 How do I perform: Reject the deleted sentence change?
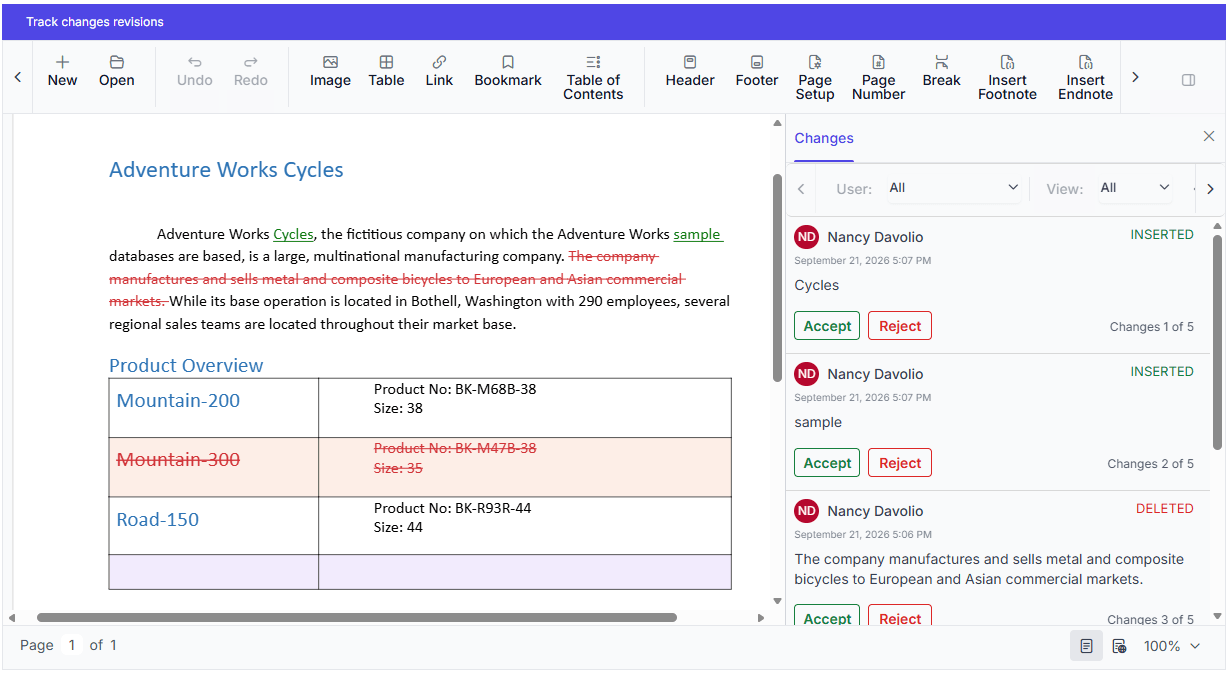900,616
